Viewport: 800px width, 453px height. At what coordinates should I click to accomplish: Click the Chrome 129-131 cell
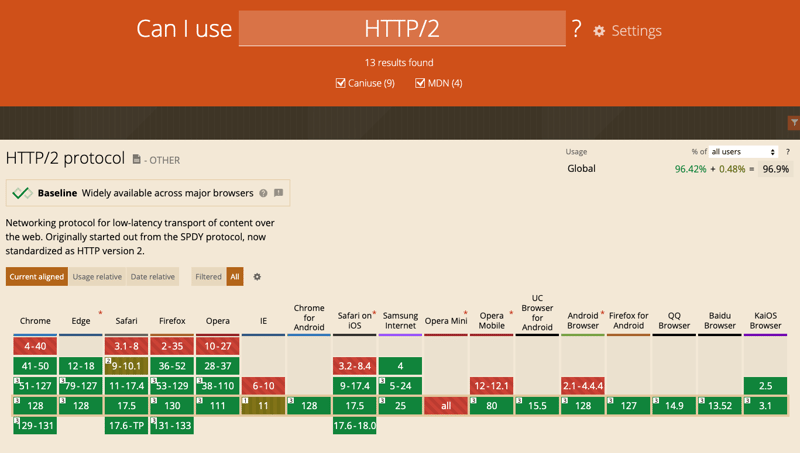(x=35, y=425)
